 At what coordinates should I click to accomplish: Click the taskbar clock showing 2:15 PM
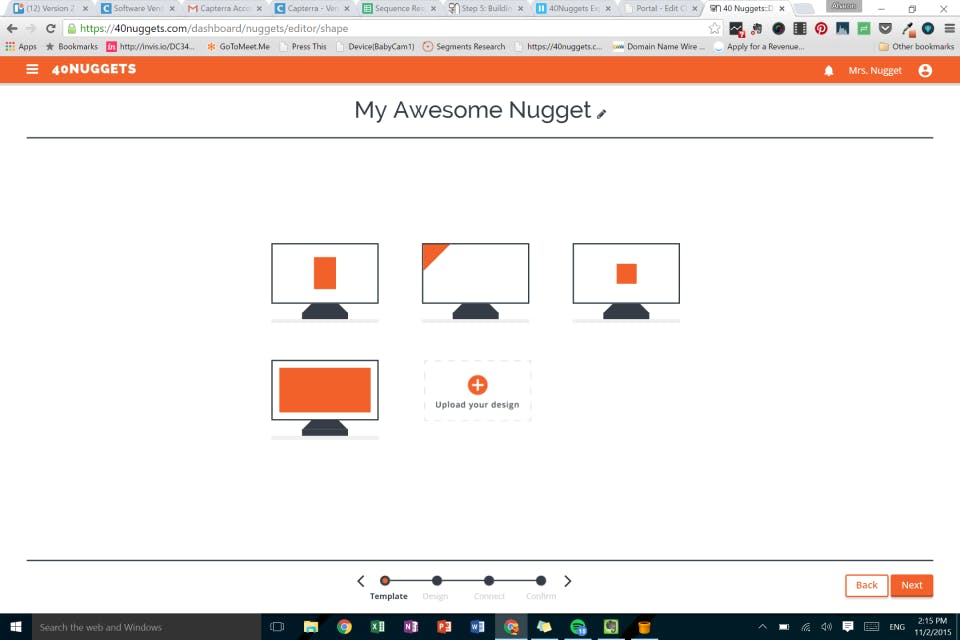tap(933, 627)
